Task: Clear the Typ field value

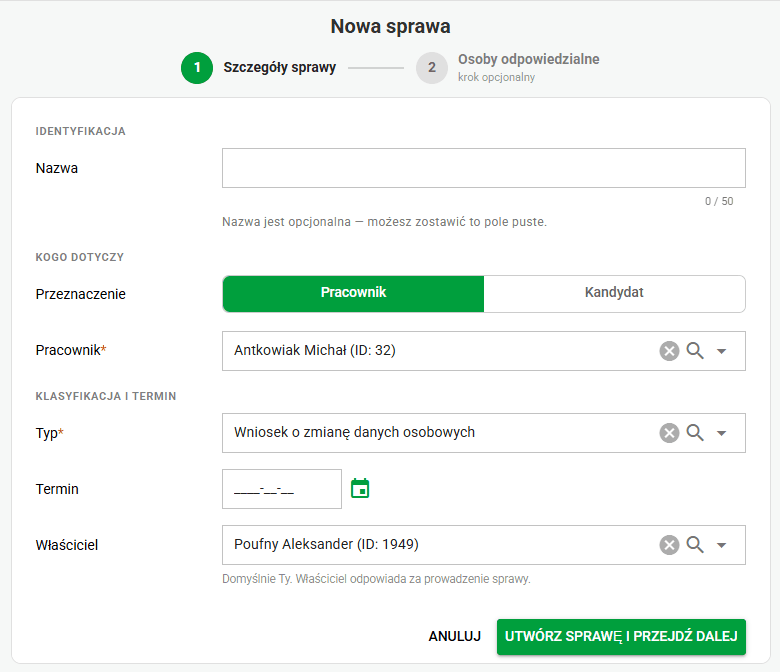Action: (669, 433)
